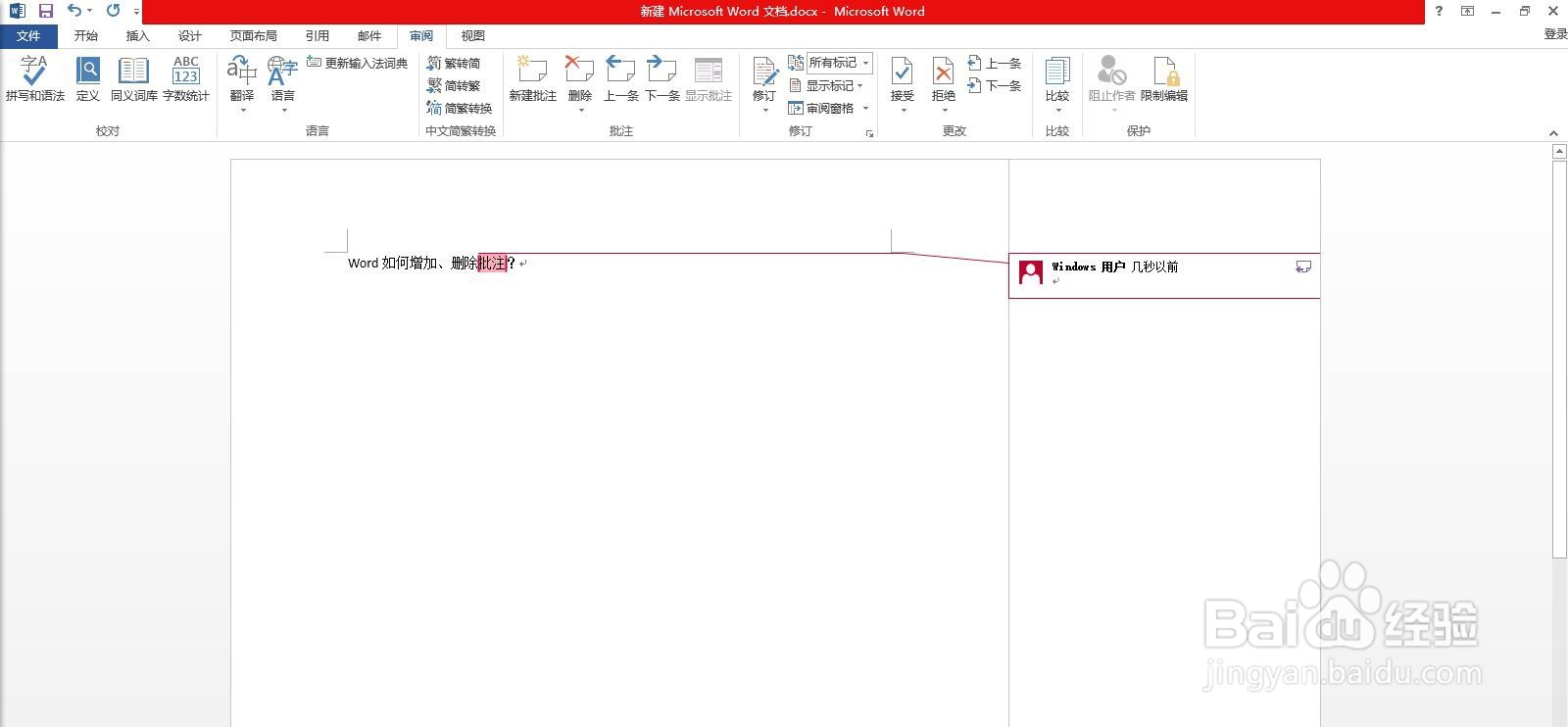This screenshot has width=1568, height=727.
Task: Accept the change with 接受
Action: click(903, 76)
